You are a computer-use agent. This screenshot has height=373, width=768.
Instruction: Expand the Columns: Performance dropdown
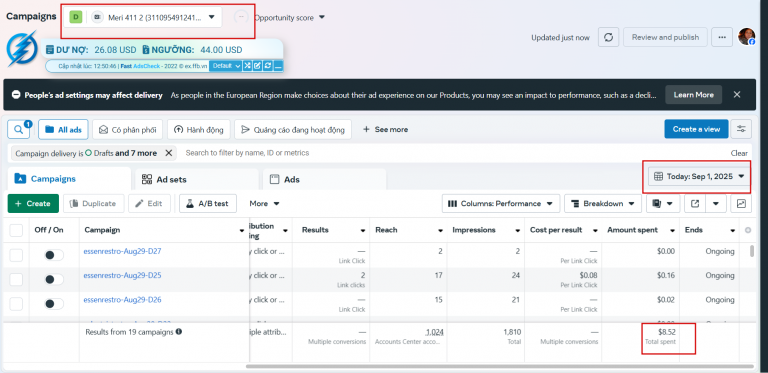[x=501, y=204]
